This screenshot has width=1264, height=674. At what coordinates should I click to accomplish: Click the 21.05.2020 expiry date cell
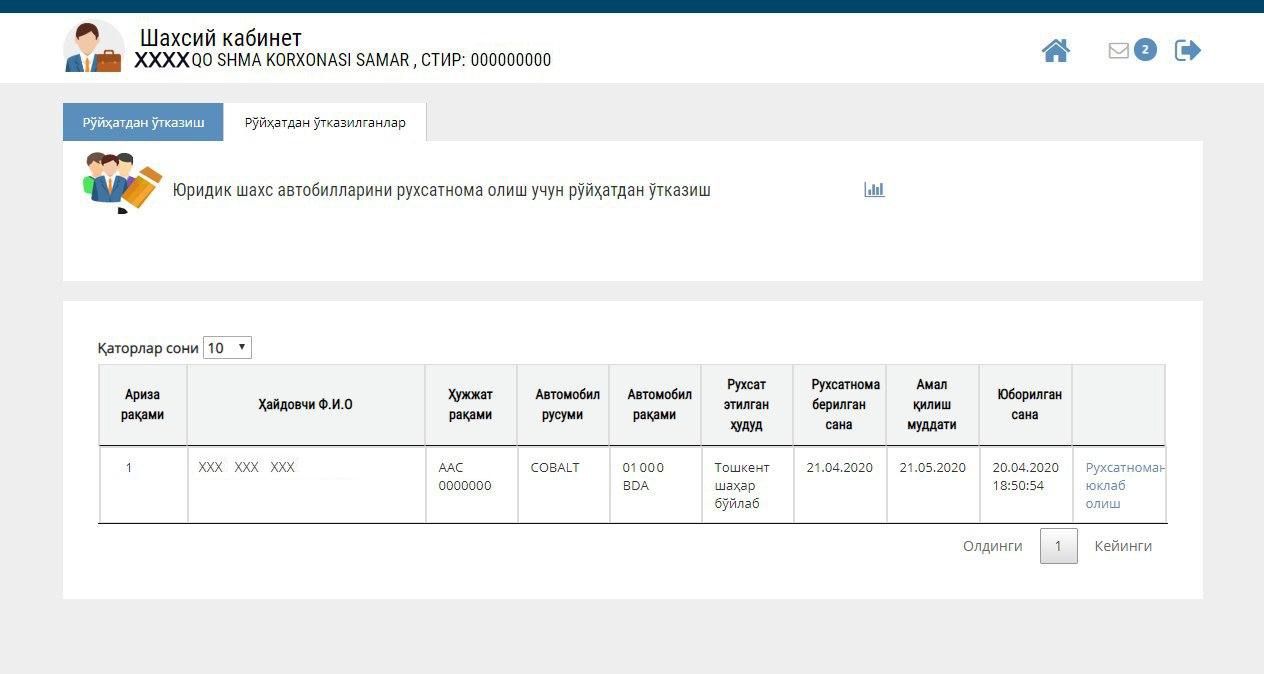(x=932, y=484)
